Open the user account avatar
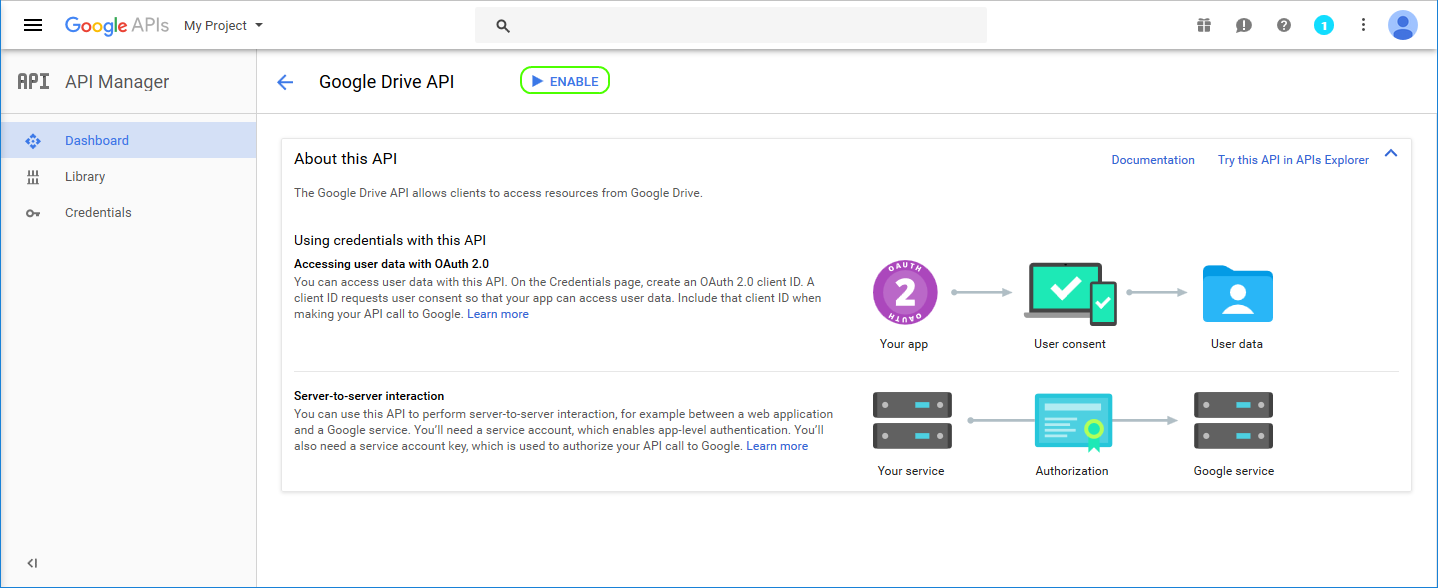Viewport: 1438px width, 588px height. click(1403, 25)
